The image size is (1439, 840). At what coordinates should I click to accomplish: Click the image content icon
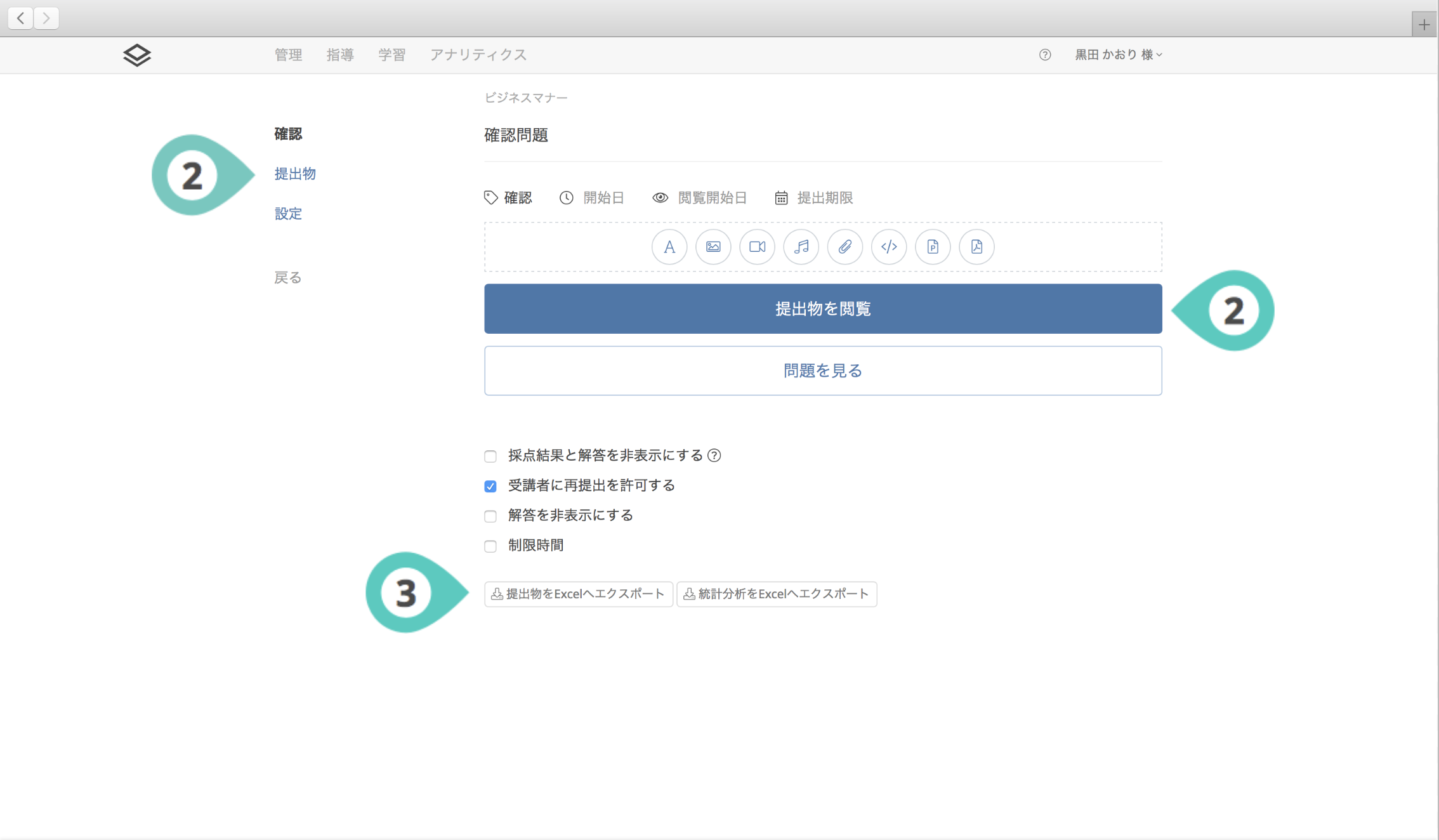click(713, 247)
